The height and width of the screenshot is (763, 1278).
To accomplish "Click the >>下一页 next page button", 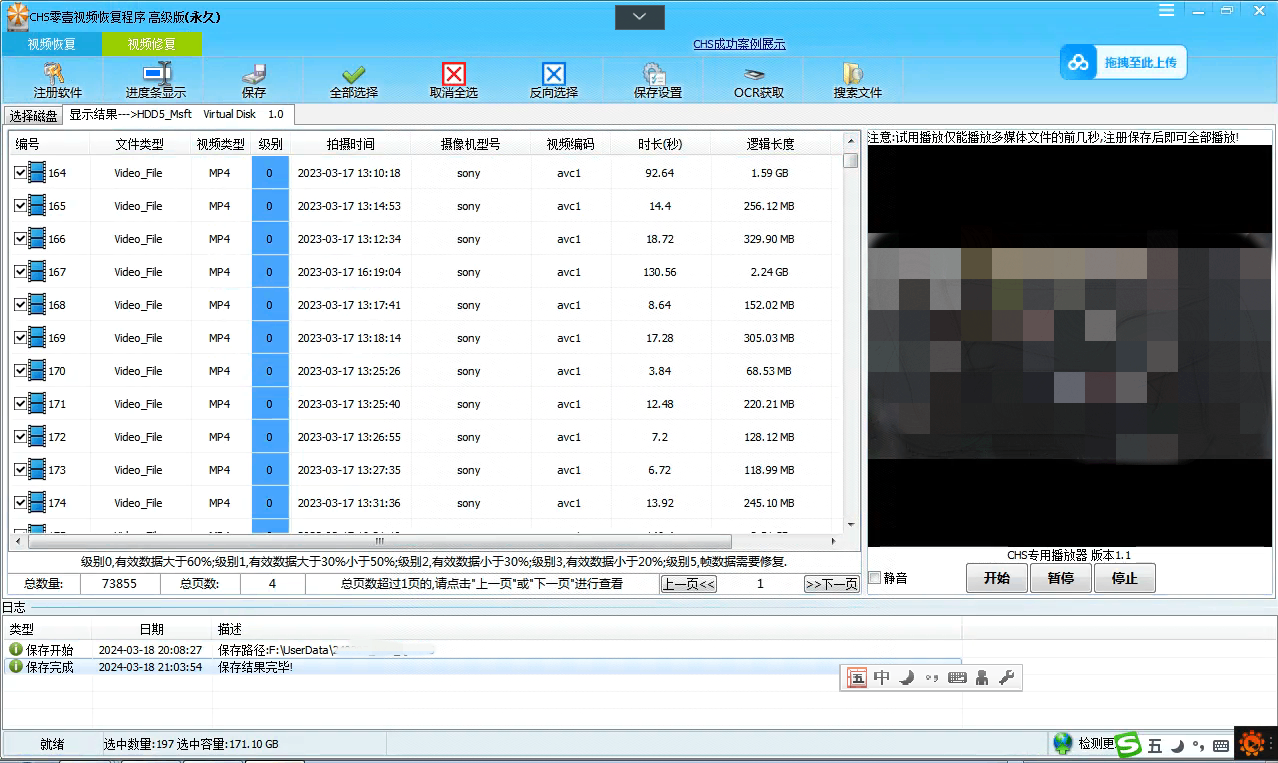I will [x=831, y=584].
